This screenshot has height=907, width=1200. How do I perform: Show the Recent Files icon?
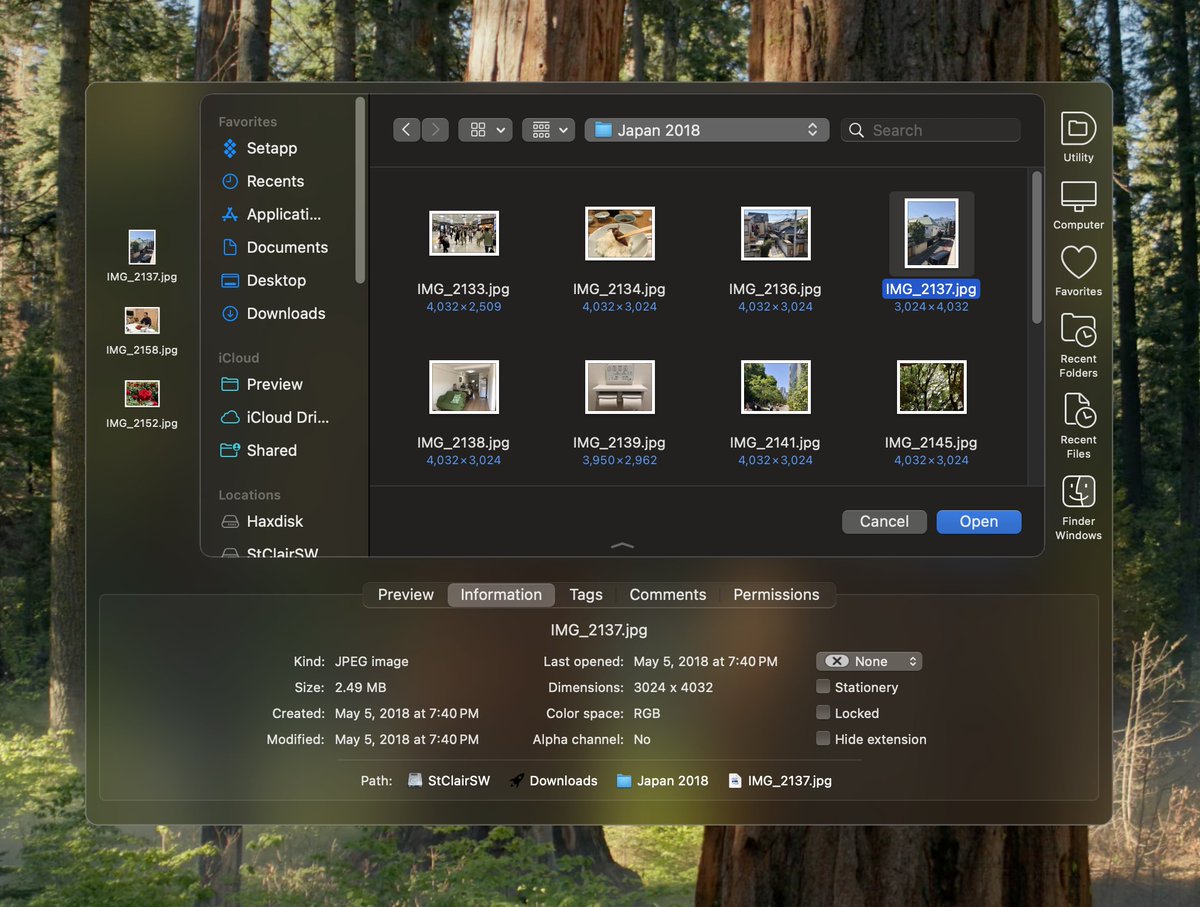(1078, 411)
